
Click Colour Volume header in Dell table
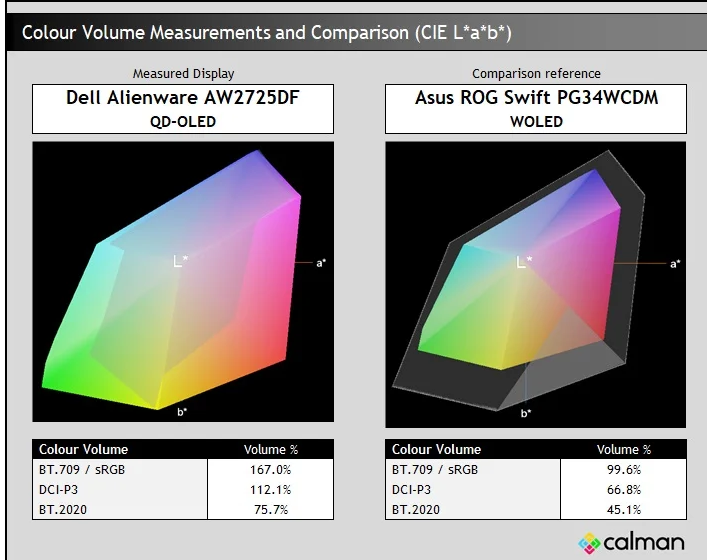83,450
